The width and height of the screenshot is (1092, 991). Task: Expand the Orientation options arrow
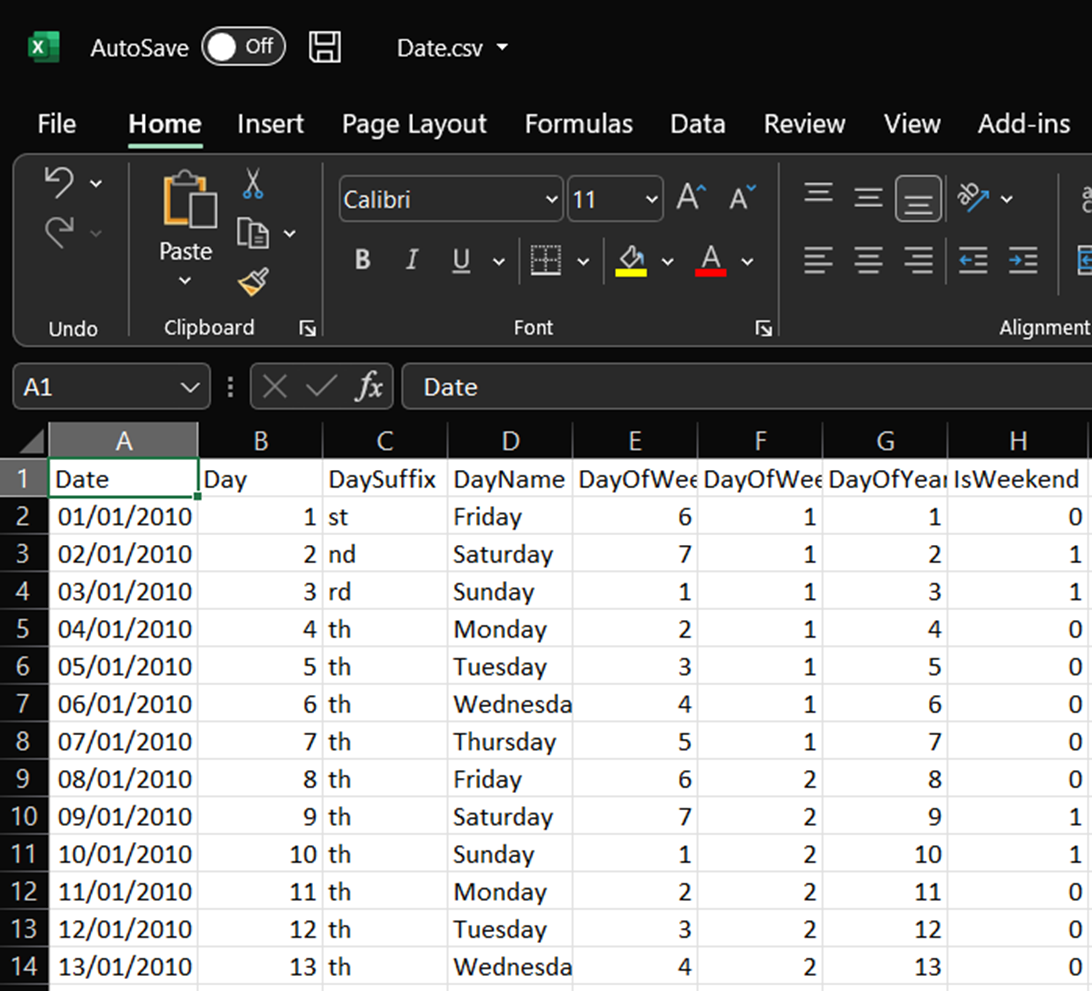tap(1006, 199)
